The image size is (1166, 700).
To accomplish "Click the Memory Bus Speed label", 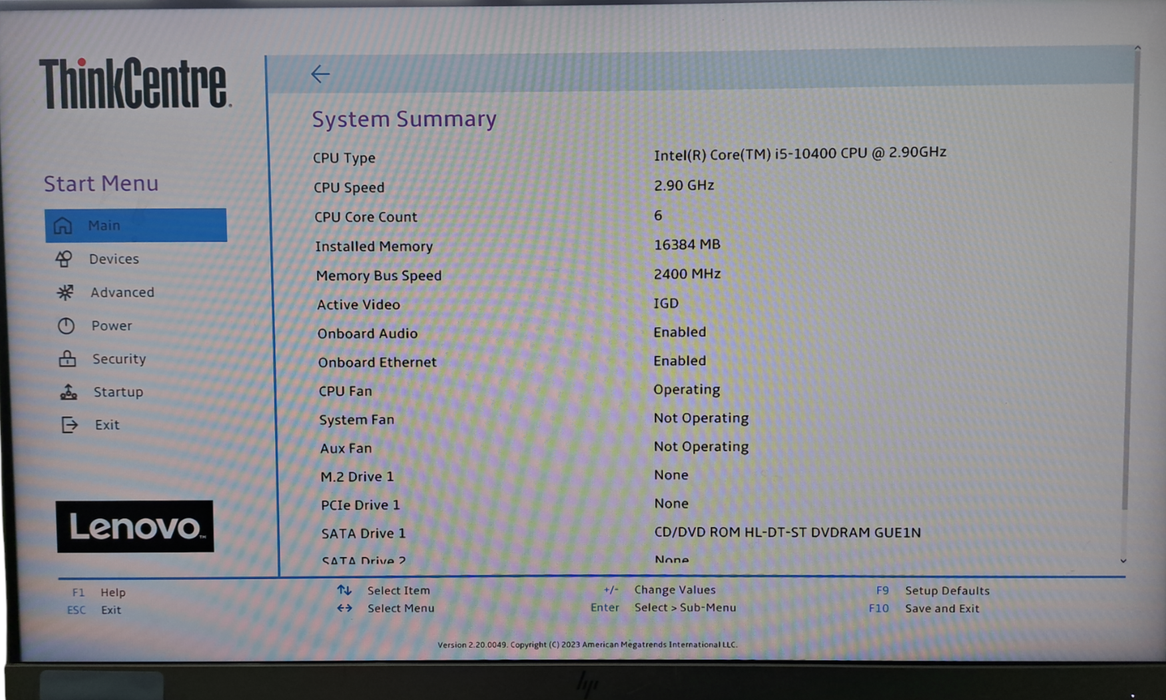I will click(x=379, y=275).
